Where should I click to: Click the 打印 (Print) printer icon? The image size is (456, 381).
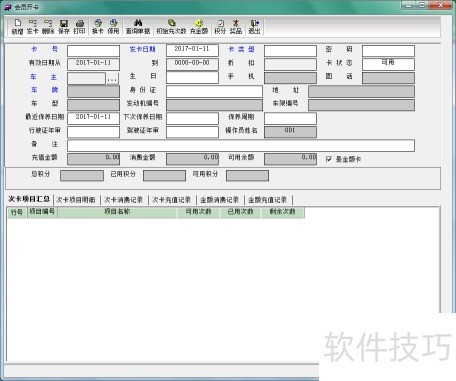coord(79,27)
